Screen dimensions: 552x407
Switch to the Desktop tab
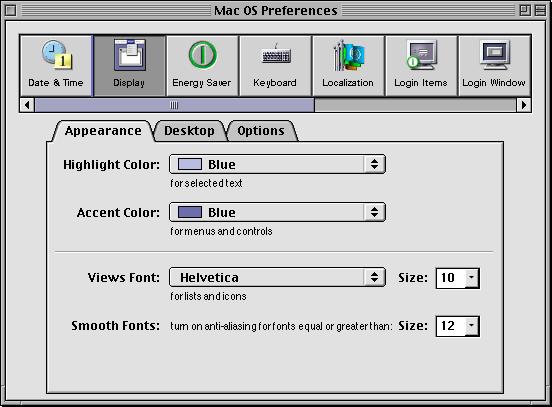click(x=189, y=131)
